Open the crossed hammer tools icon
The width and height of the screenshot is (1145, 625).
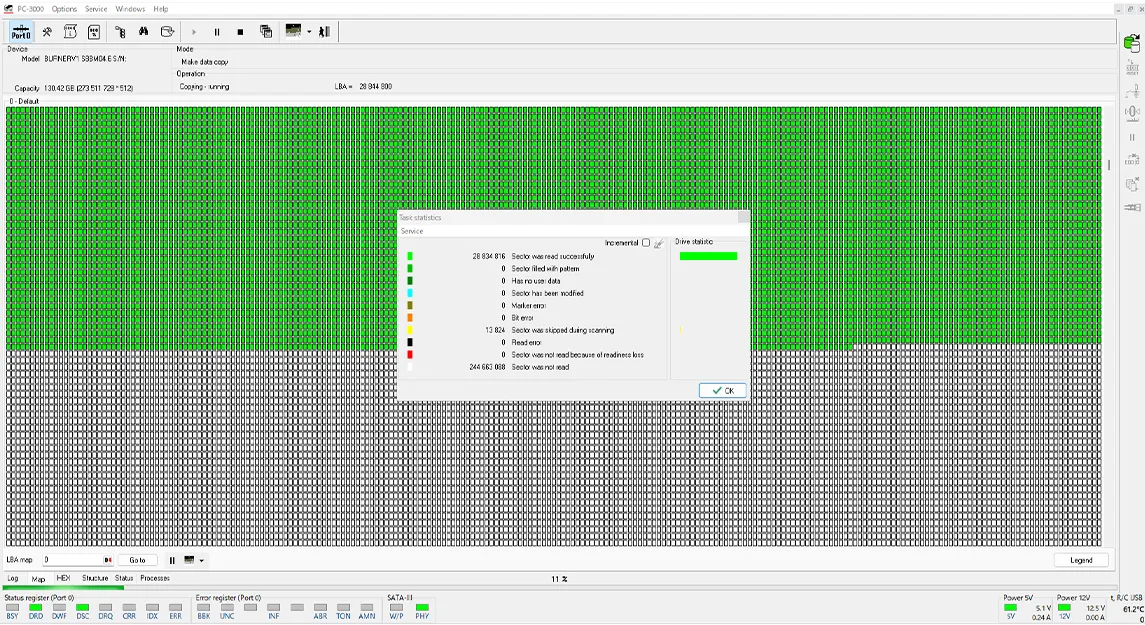46,32
